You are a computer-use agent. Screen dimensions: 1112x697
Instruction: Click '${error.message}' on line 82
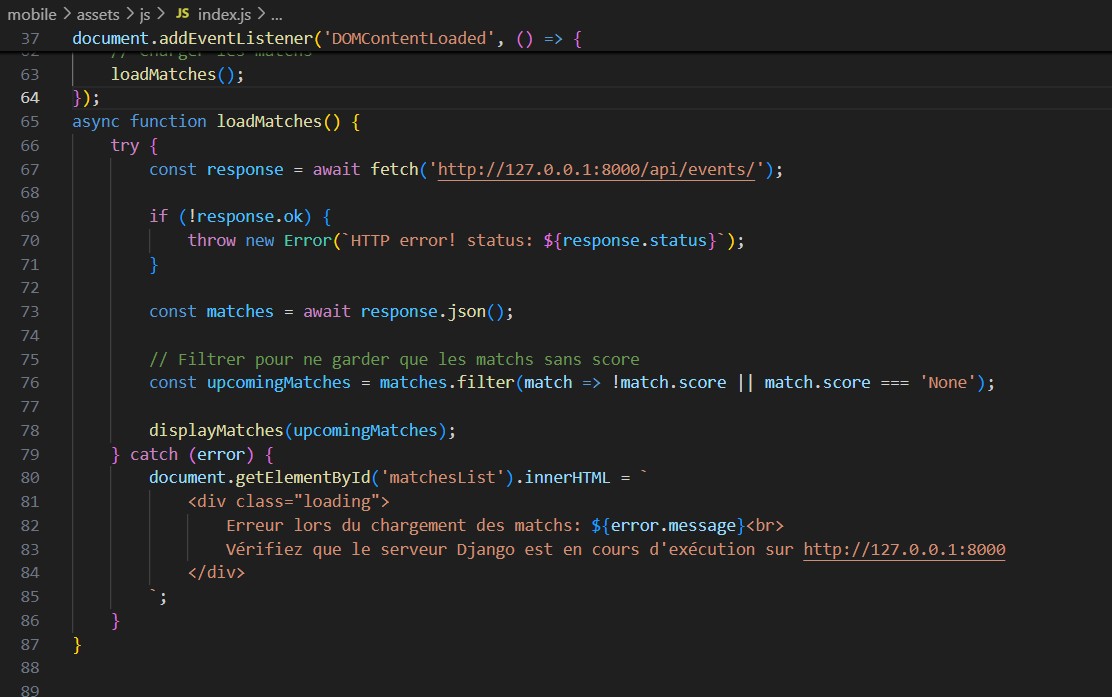[667, 526]
